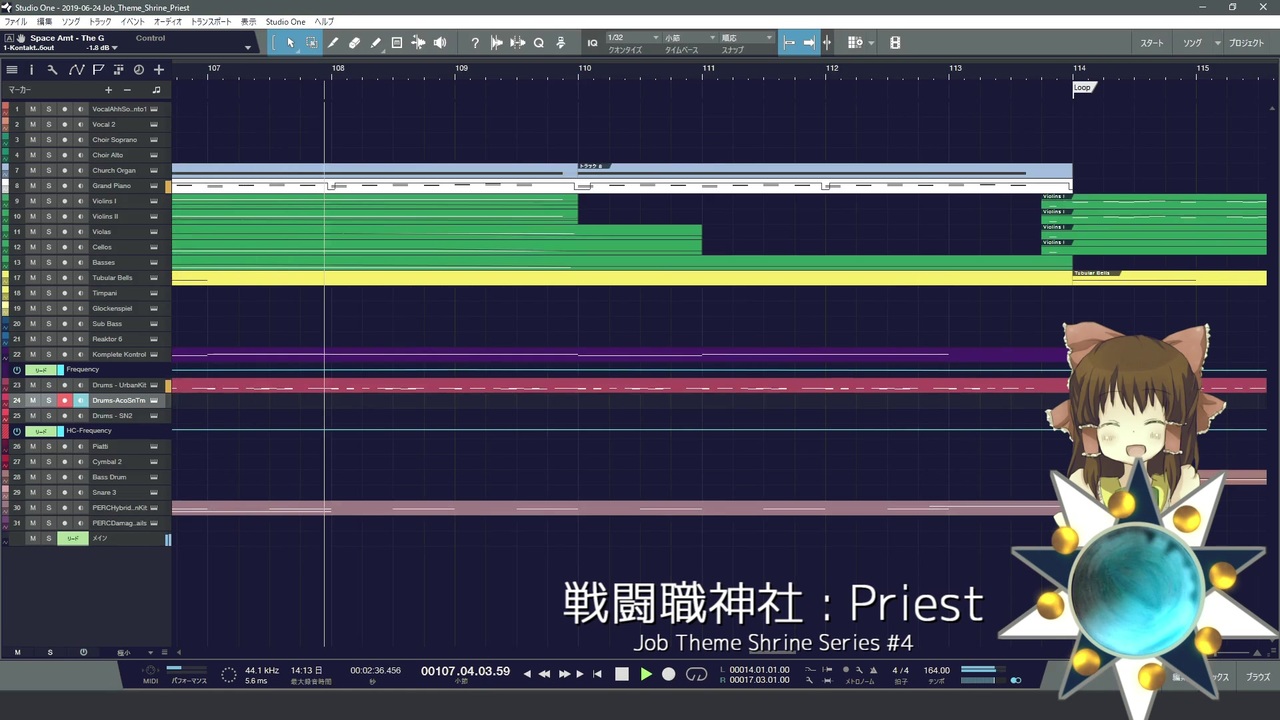Select the Mute tool
The image size is (1280, 720).
click(x=397, y=43)
